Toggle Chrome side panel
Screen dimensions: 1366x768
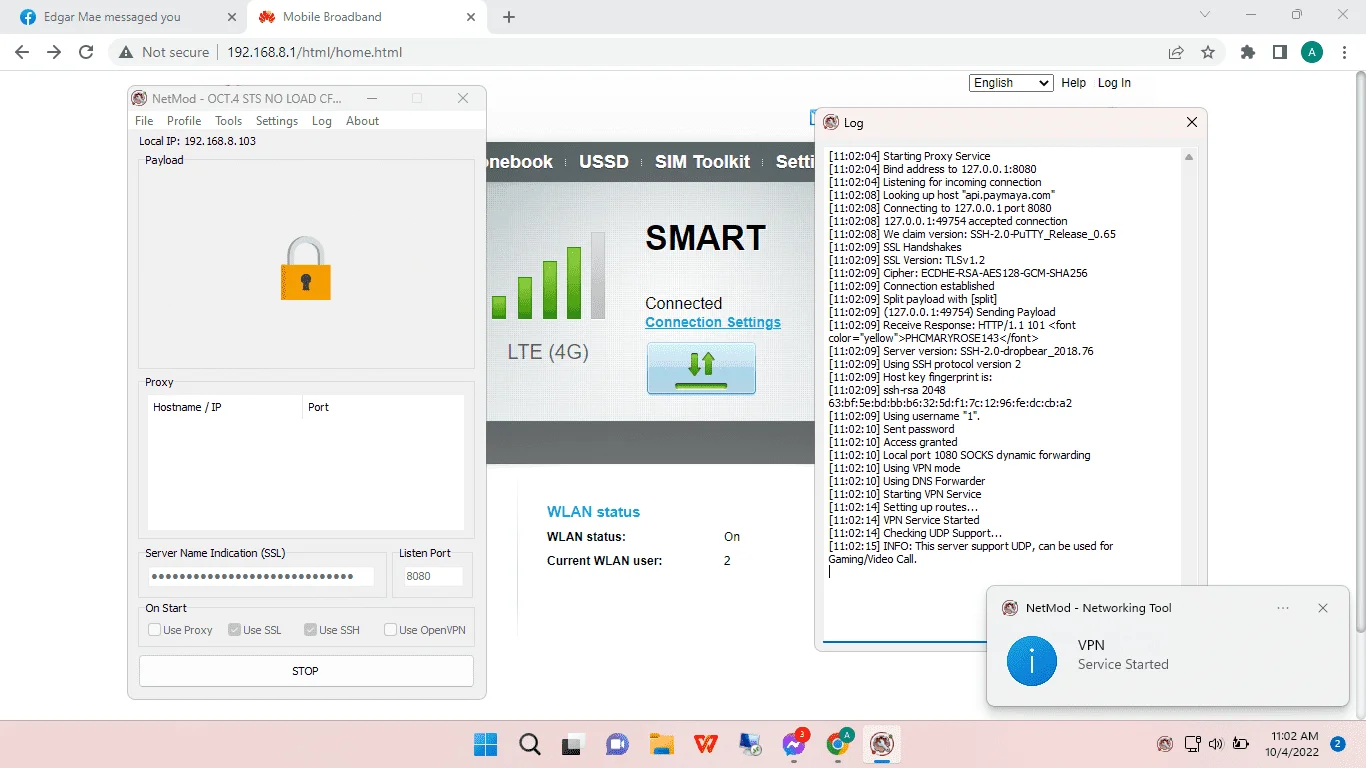[1279, 52]
